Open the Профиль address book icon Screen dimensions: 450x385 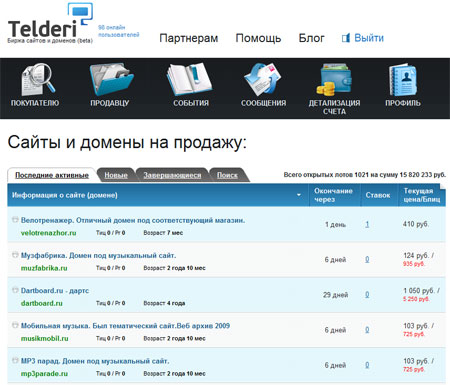click(x=403, y=80)
